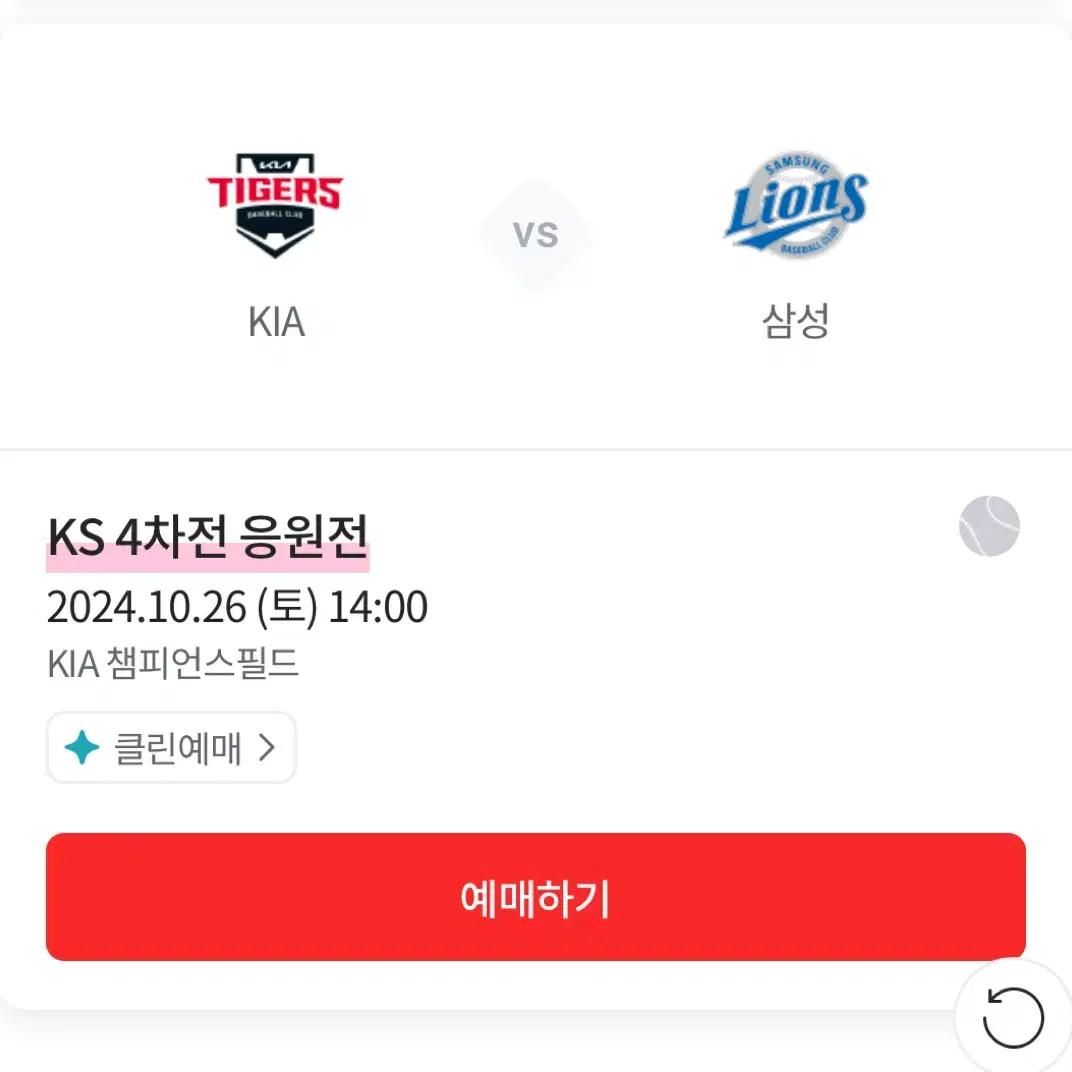Select the KS 4차전 응원전 title
1072x1072 pixels.
tap(208, 537)
